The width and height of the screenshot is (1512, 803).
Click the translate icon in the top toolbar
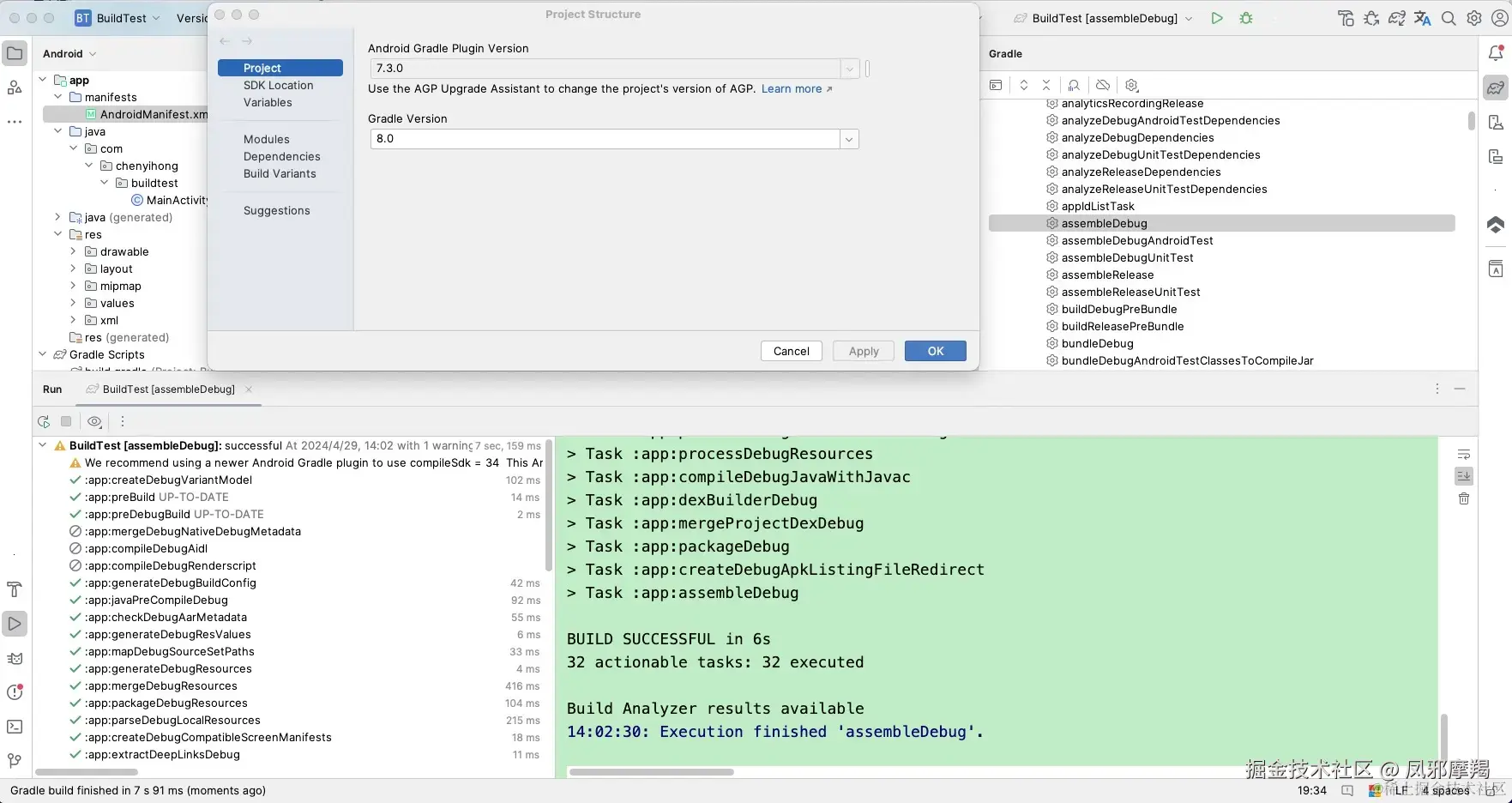tap(1423, 18)
